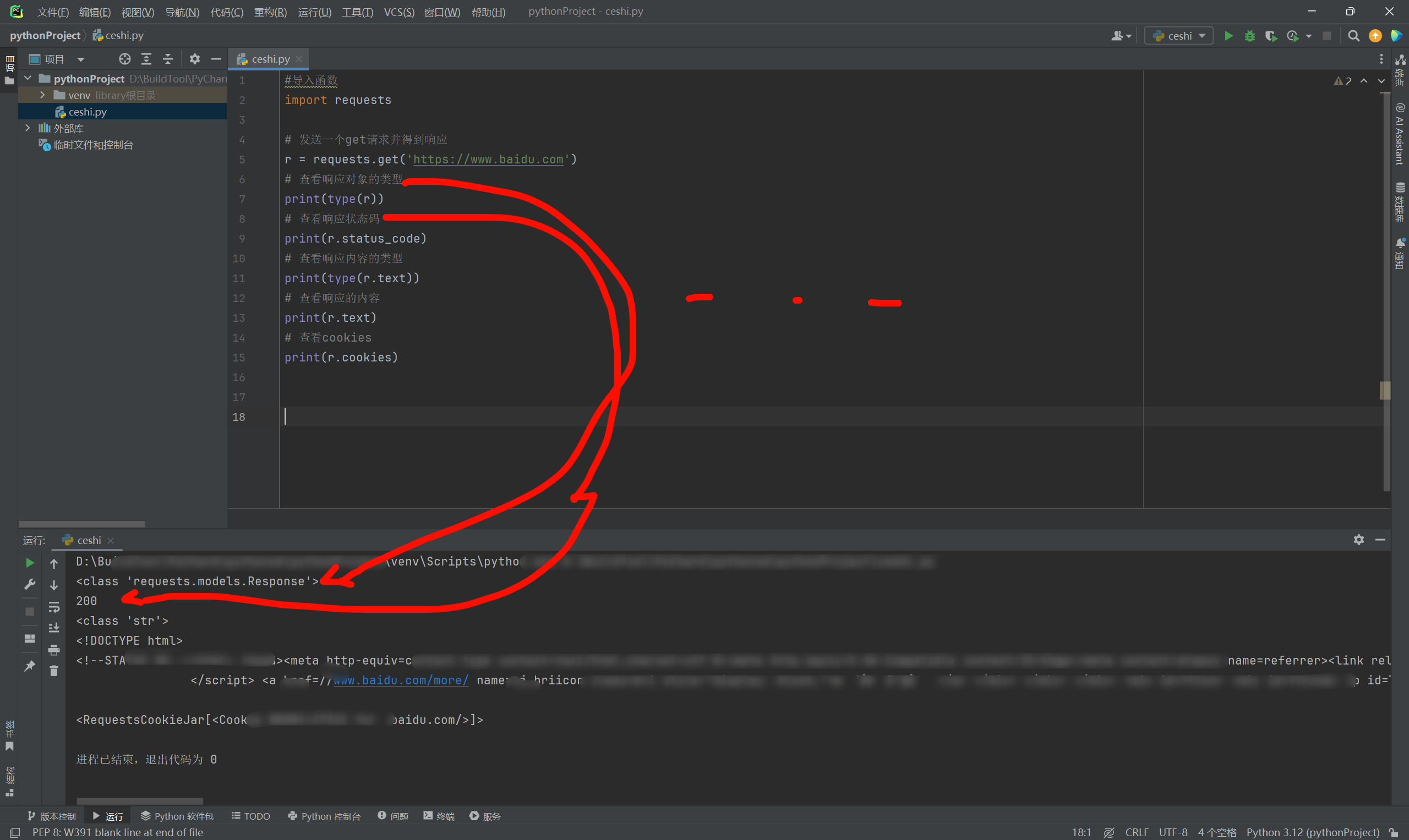Open Python 3.12 interpreter selector
This screenshot has height=840, width=1409.
coord(1313,832)
